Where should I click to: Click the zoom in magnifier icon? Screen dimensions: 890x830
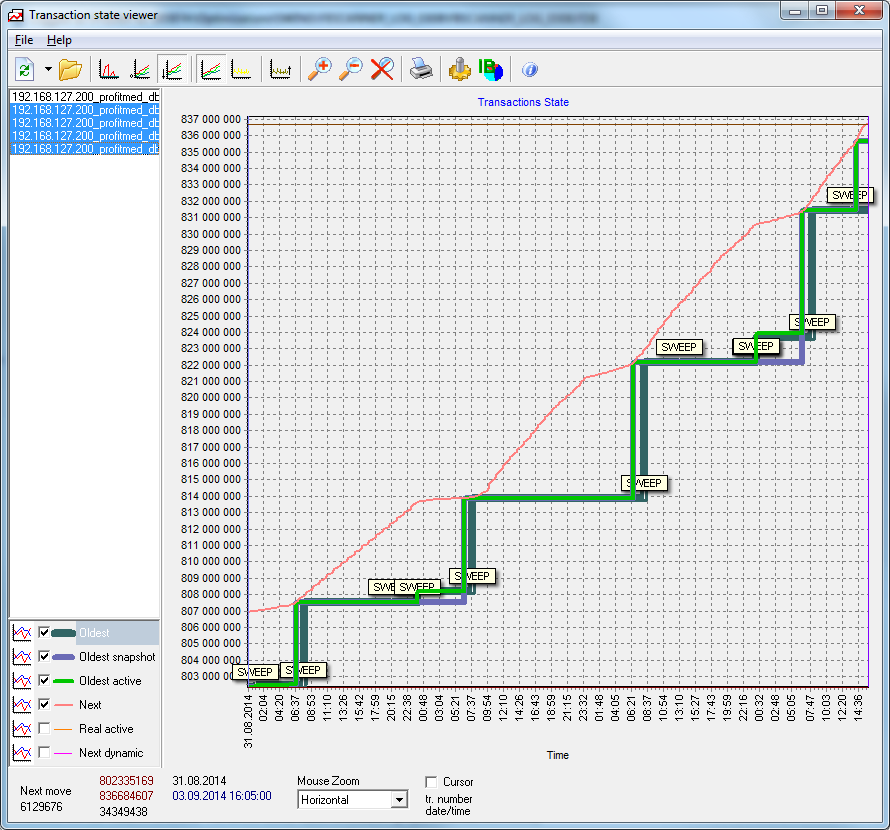(x=319, y=69)
